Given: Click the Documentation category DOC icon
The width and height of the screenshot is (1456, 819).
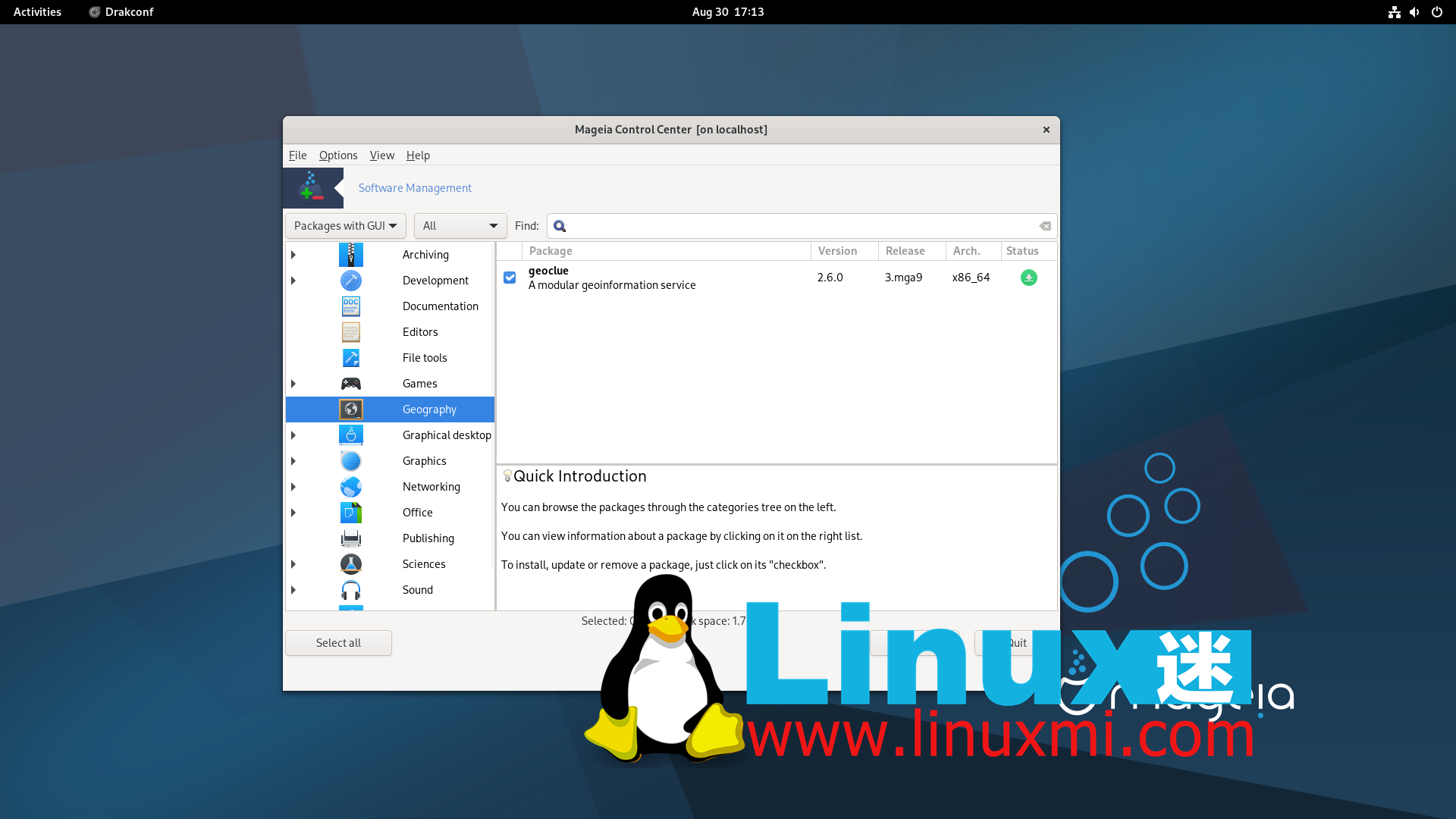Looking at the screenshot, I should tap(350, 306).
